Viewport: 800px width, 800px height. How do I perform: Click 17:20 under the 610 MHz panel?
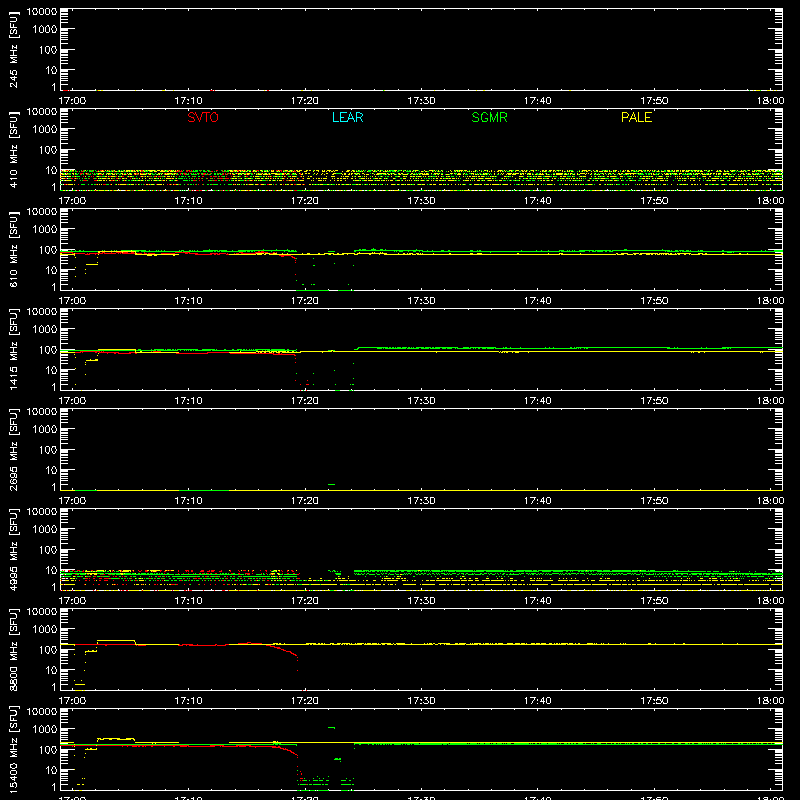pos(305,301)
